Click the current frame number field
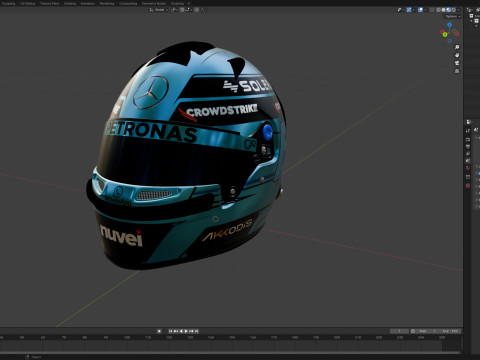Image resolution: width=480 pixels, height=360 pixels. 400,331
